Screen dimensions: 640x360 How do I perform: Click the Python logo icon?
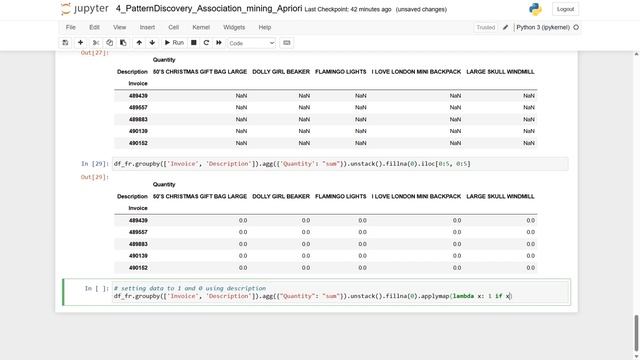535,9
